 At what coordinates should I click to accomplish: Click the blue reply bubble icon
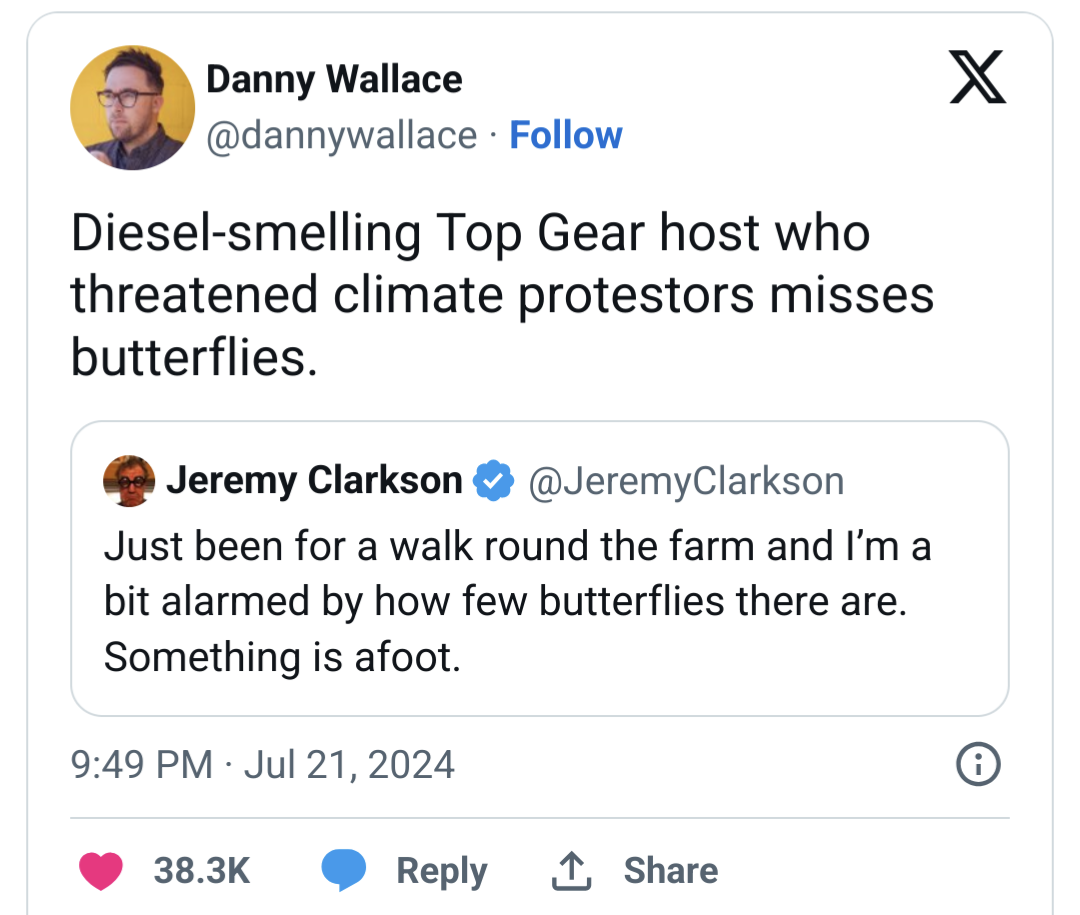[x=343, y=870]
